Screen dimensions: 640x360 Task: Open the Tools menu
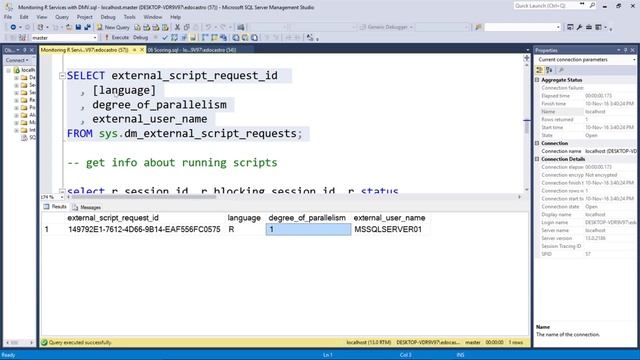pos(129,17)
